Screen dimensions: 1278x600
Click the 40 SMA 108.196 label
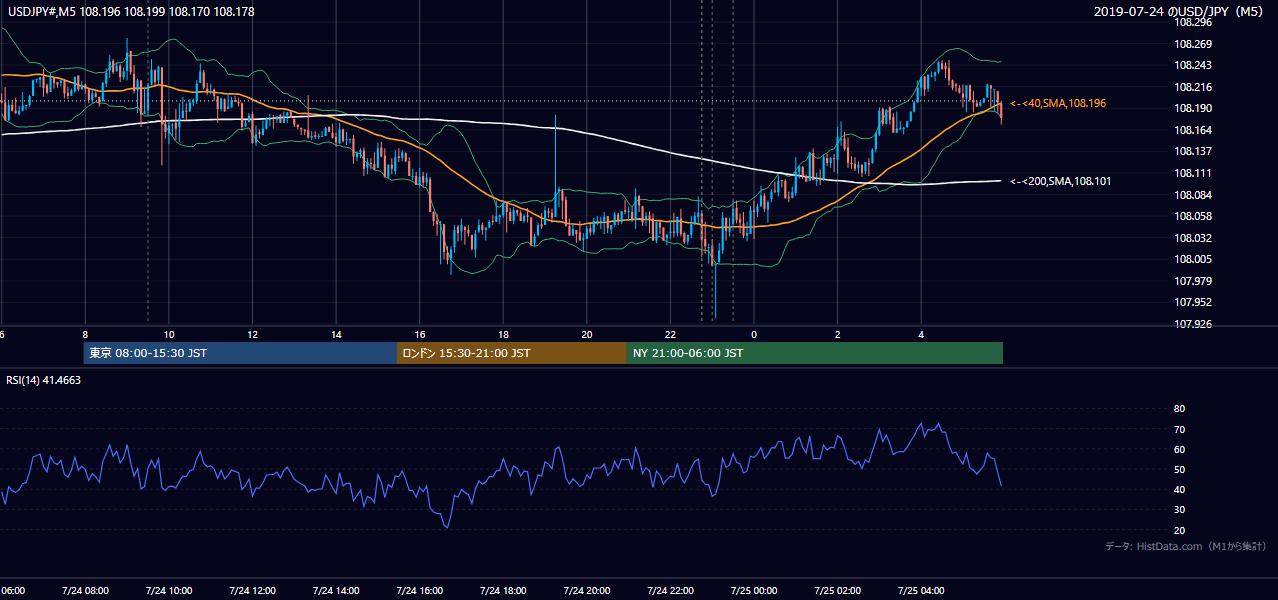pyautogui.click(x=1058, y=104)
